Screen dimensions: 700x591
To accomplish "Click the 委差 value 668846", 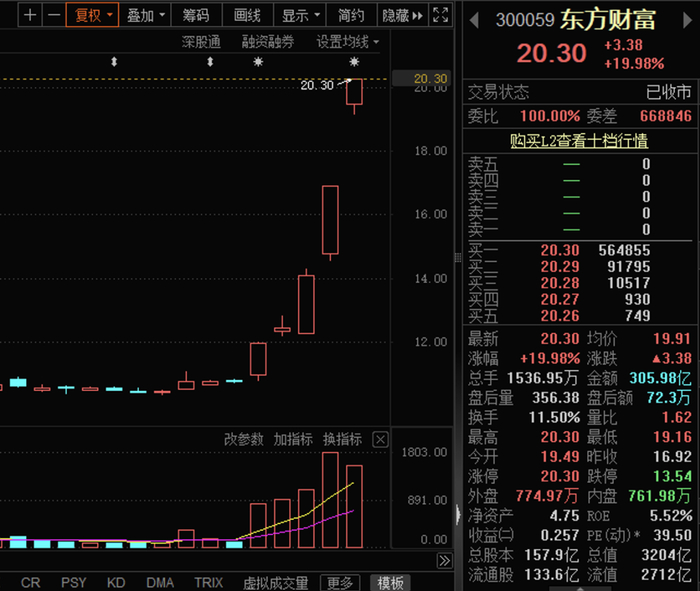I will (x=666, y=116).
